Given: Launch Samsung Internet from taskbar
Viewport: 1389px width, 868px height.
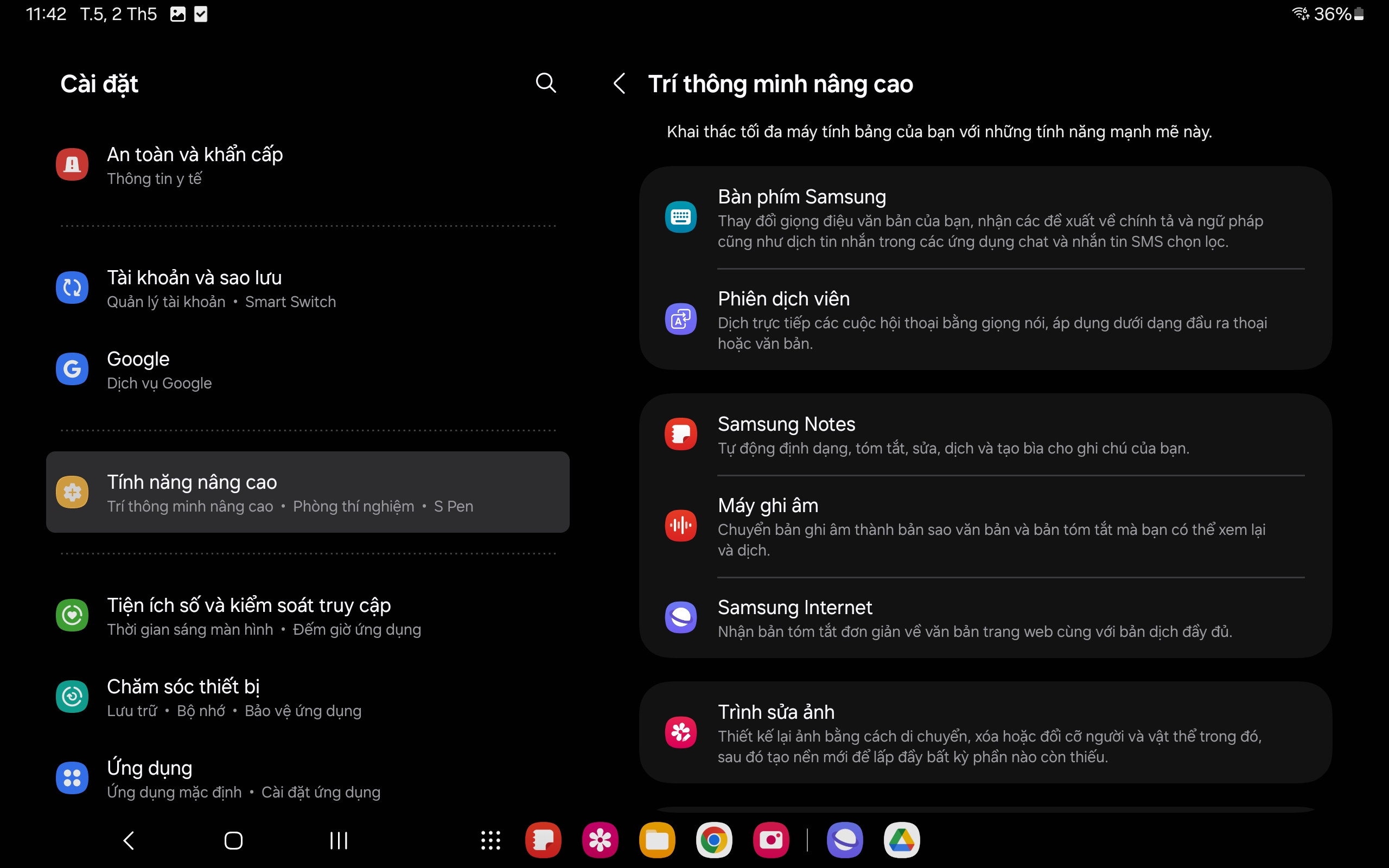Looking at the screenshot, I should [845, 840].
